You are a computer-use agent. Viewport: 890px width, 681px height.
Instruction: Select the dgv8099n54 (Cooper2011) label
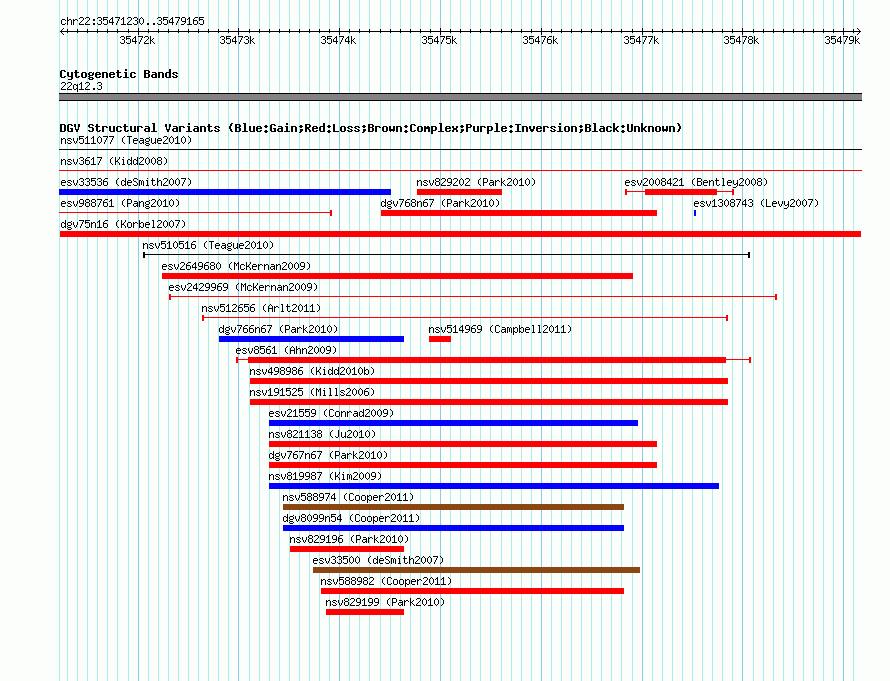[351, 518]
